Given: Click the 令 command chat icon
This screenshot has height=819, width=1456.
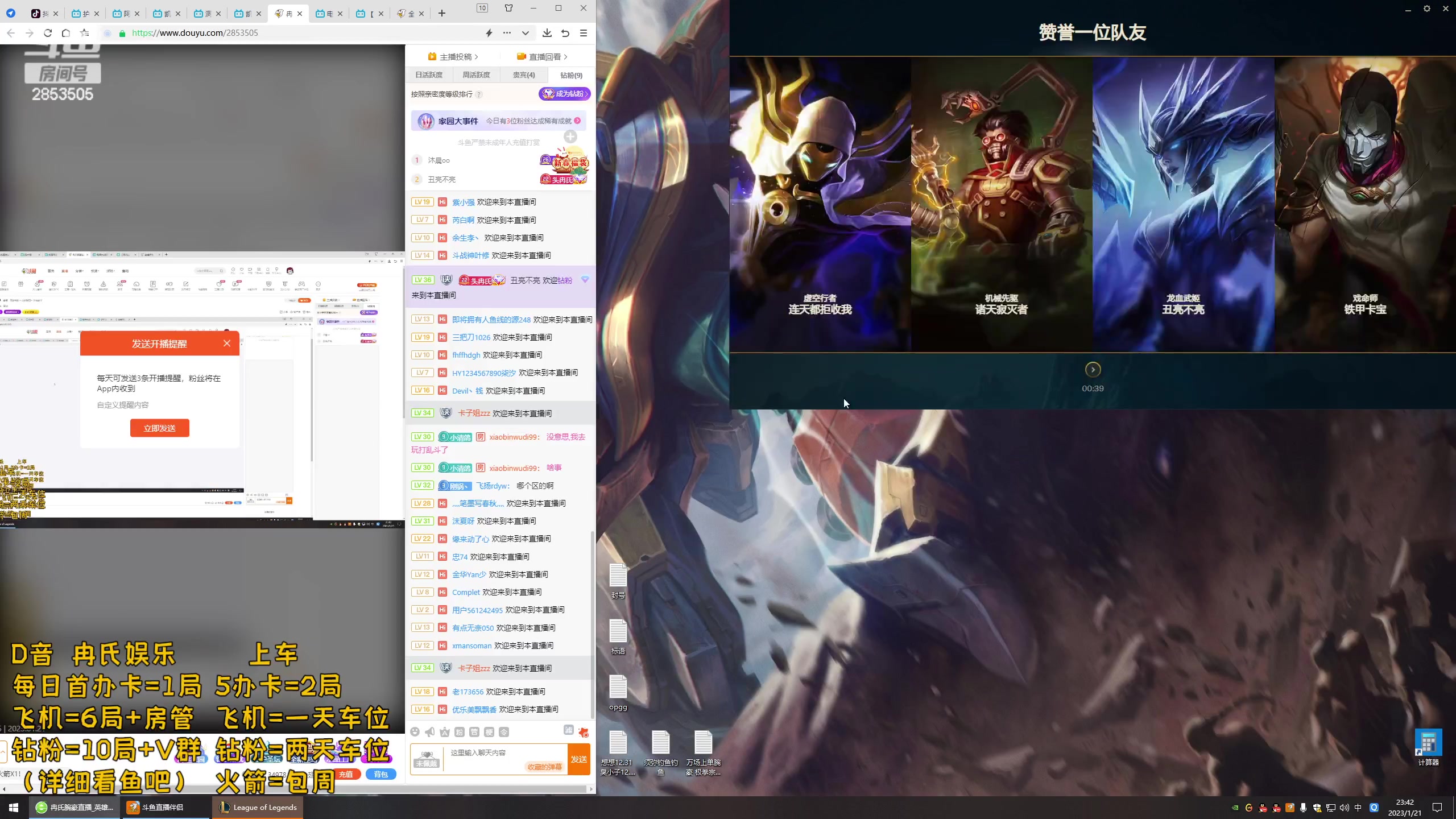Looking at the screenshot, I should click(x=504, y=732).
